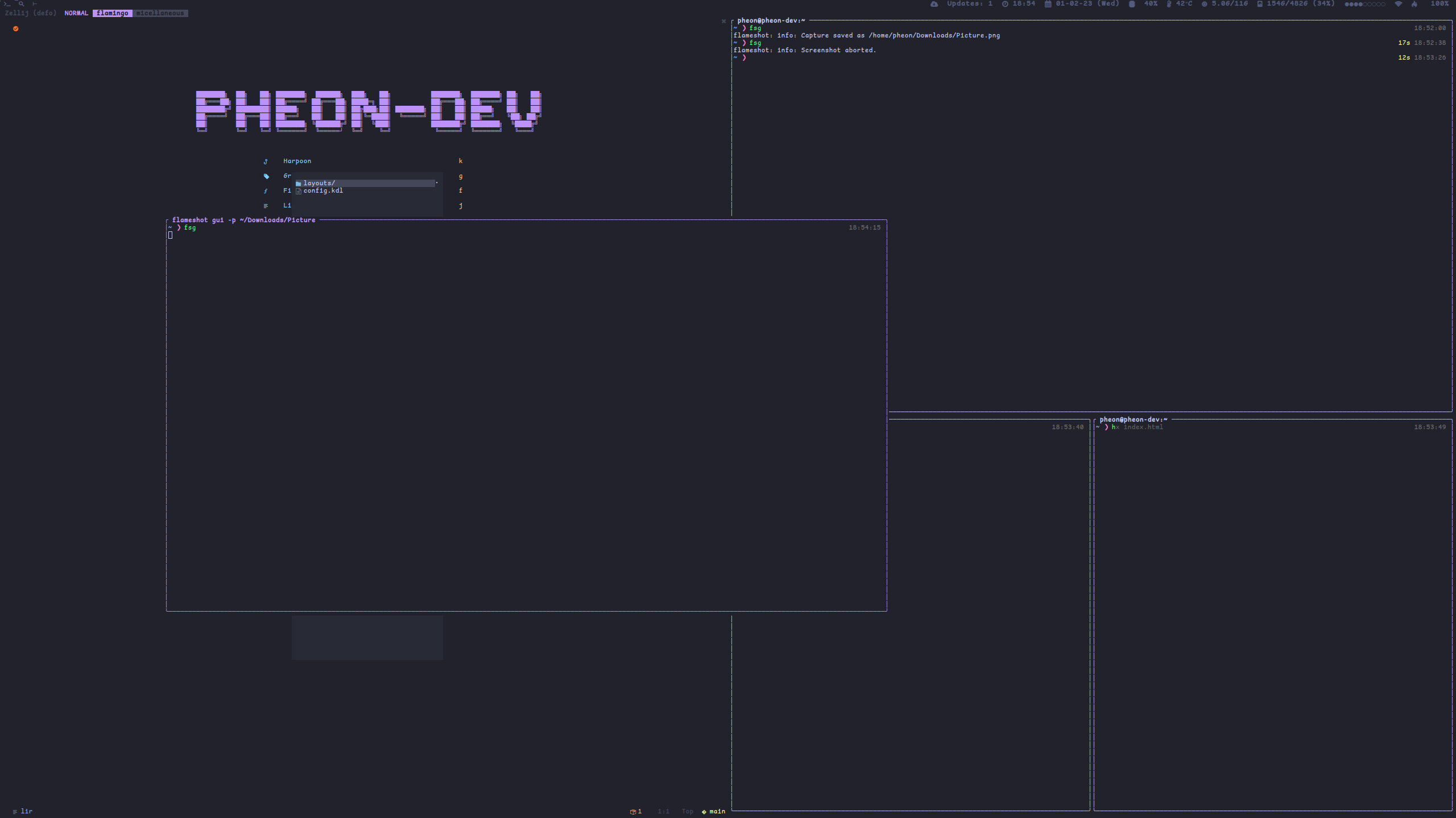Switch to the micellaneous tab

coord(160,13)
